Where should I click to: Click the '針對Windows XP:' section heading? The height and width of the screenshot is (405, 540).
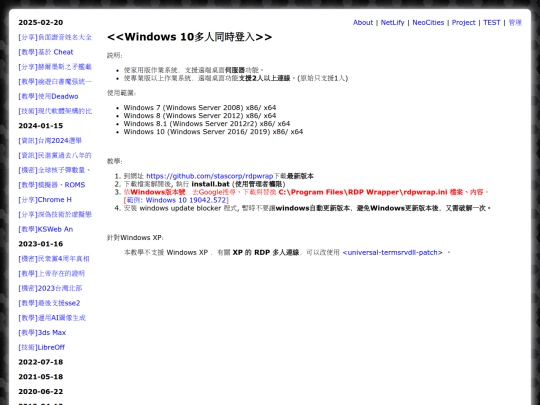[135, 238]
